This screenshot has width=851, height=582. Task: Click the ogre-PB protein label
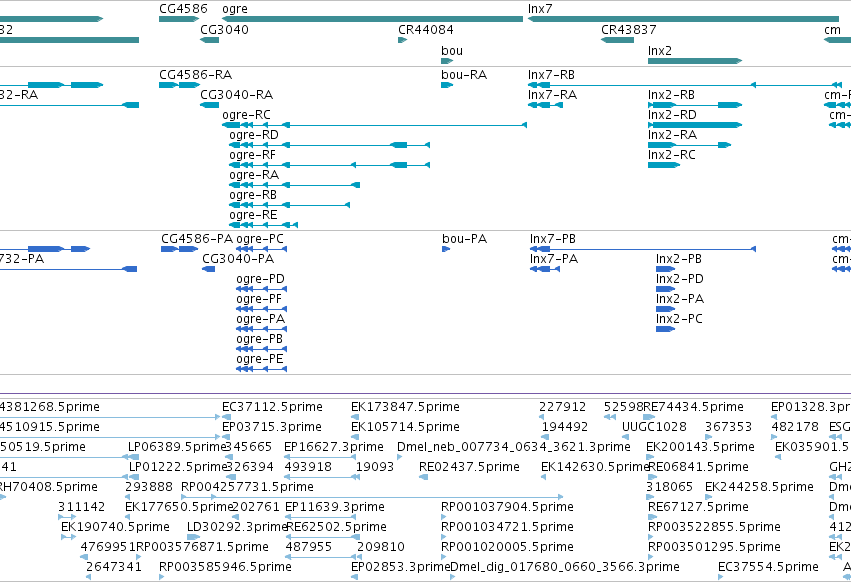pyautogui.click(x=259, y=339)
